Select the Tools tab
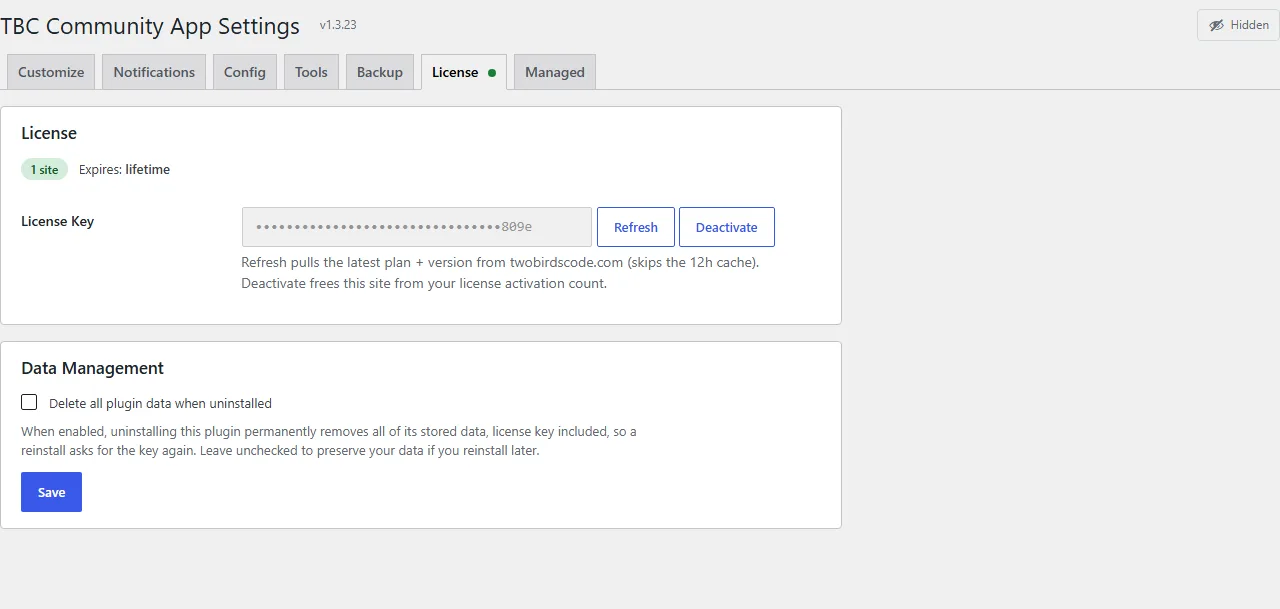 click(311, 72)
